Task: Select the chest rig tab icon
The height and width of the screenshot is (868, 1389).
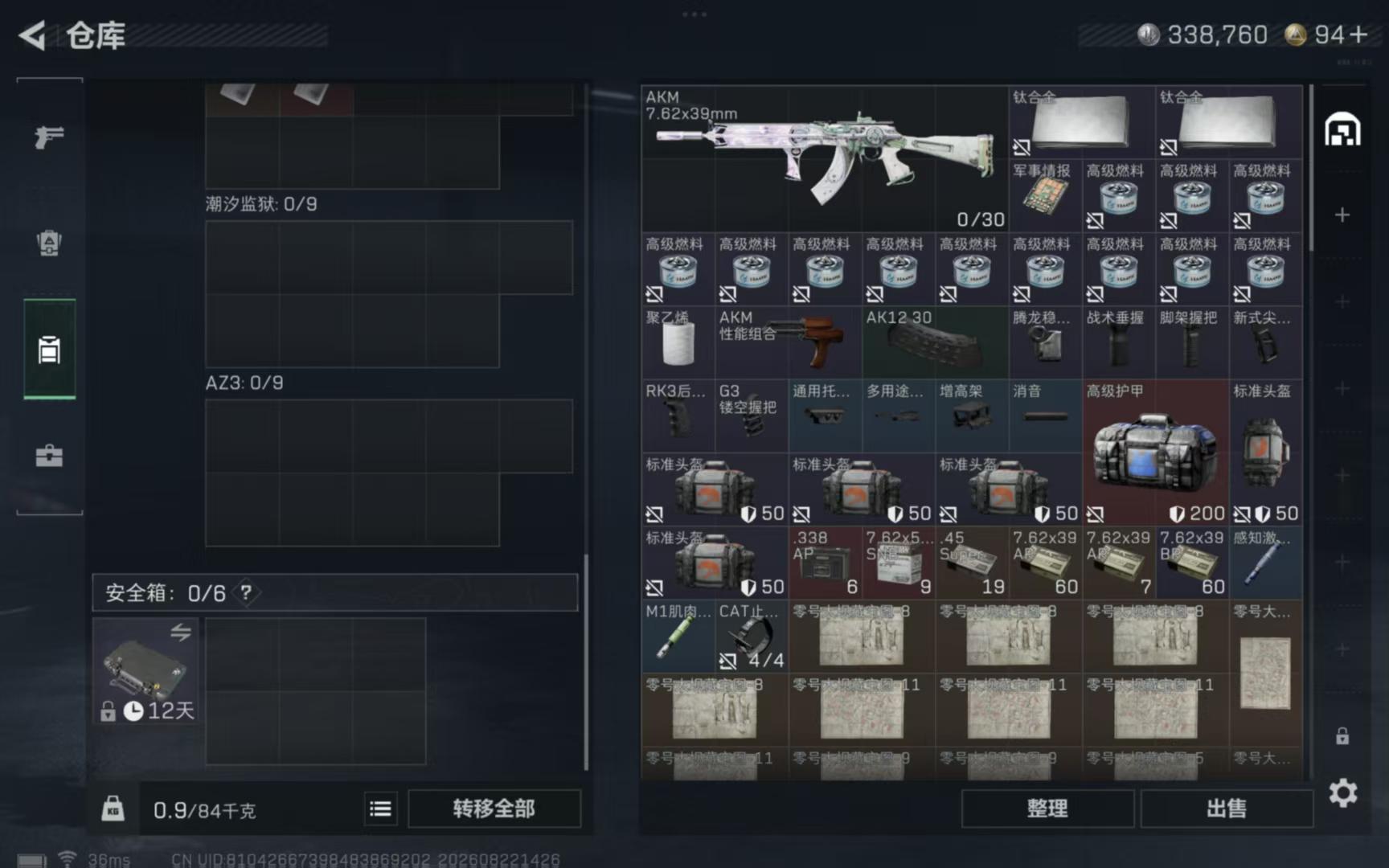Action: tap(49, 350)
